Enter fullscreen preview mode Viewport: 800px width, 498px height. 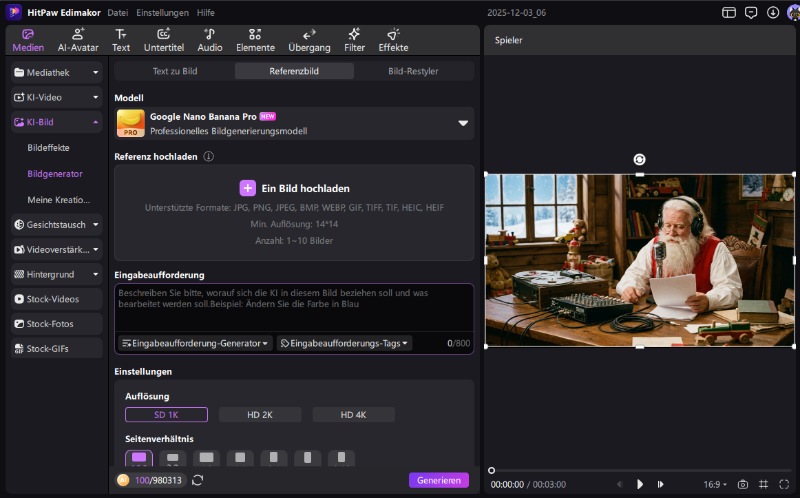coord(785,484)
